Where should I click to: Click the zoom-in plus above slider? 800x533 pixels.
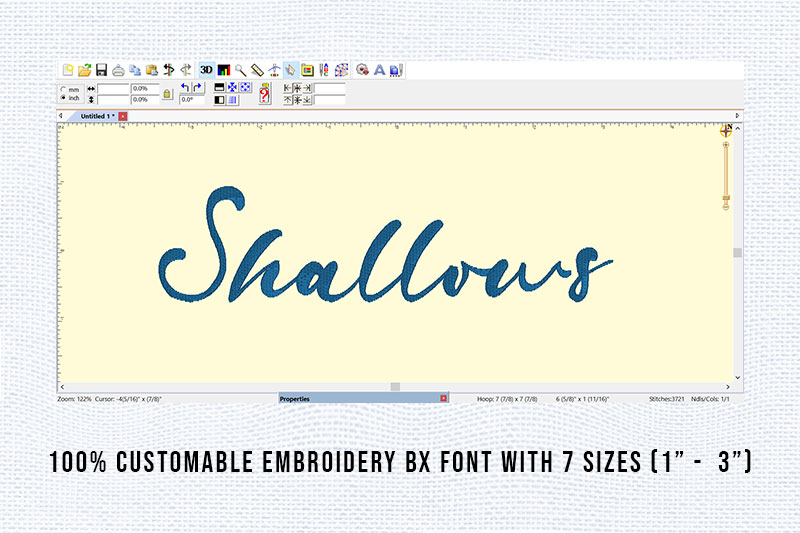click(726, 145)
